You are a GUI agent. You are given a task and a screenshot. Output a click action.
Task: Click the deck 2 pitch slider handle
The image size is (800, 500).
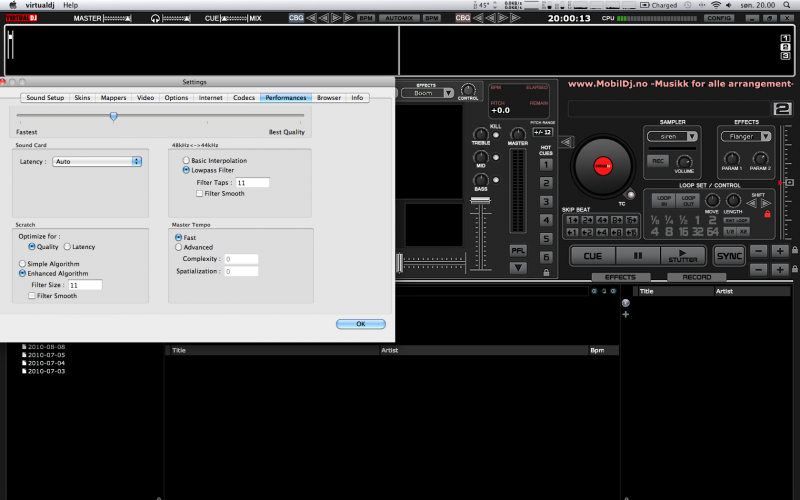pyautogui.click(x=790, y=182)
